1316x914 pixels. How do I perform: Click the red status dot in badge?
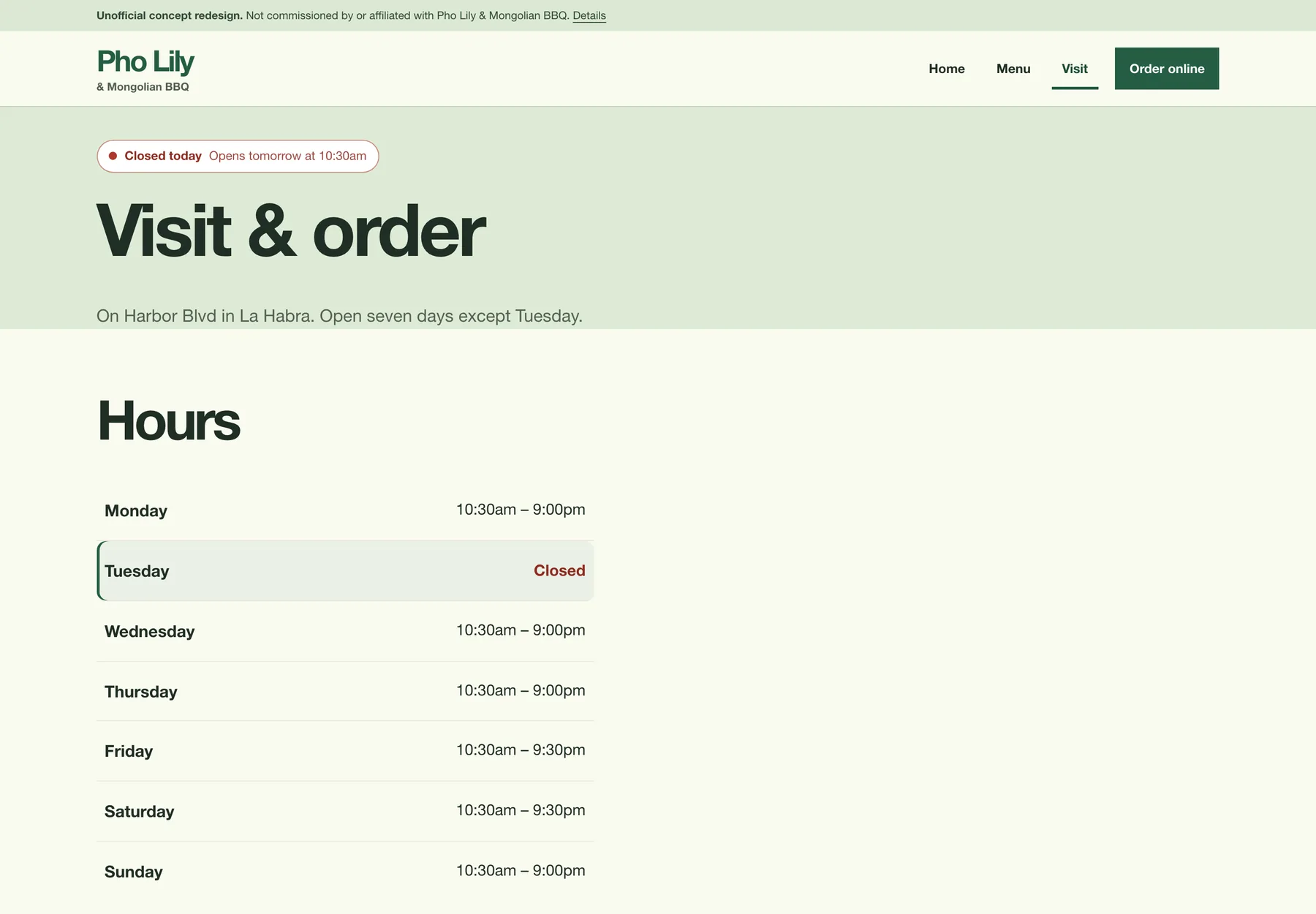[x=113, y=156]
